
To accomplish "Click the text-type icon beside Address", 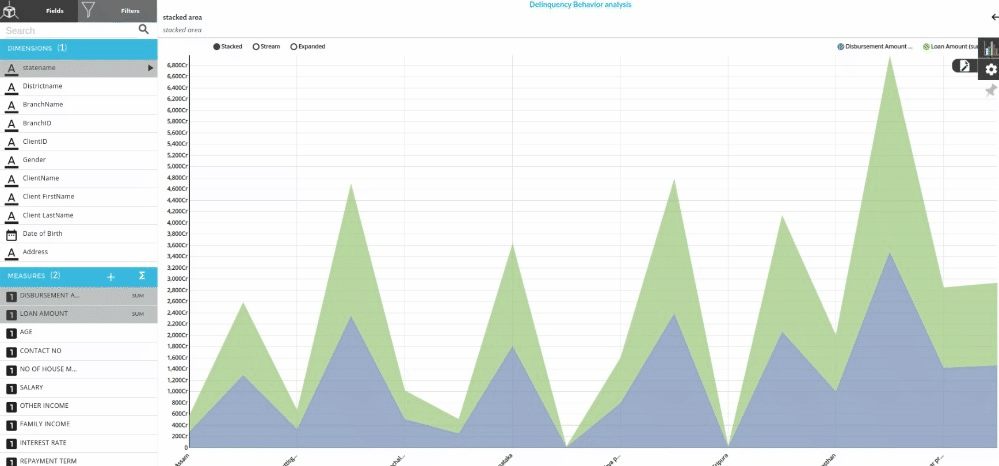I will pyautogui.click(x=11, y=252).
